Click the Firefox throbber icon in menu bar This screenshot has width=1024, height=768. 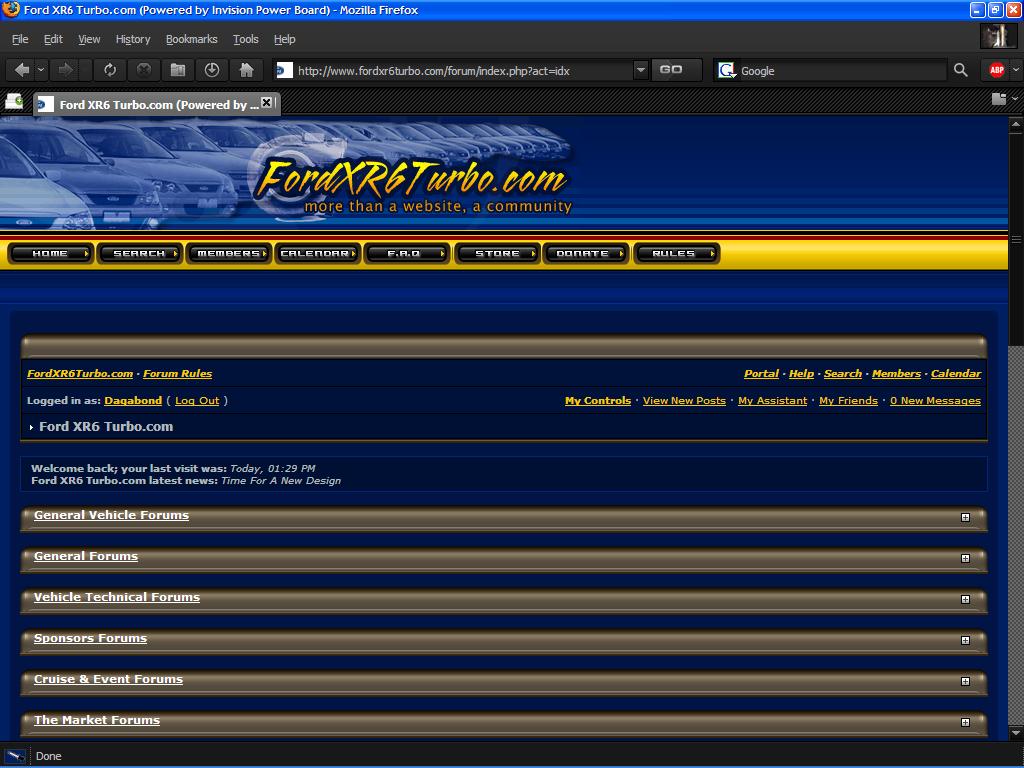click(x=998, y=37)
